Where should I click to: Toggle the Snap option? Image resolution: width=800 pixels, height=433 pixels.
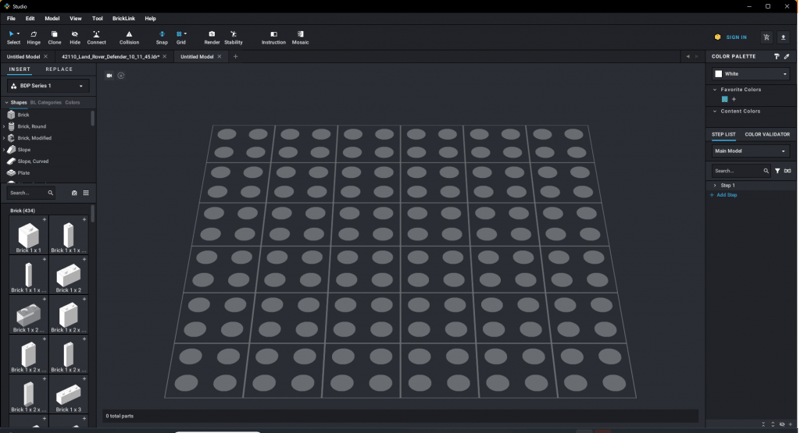[162, 37]
